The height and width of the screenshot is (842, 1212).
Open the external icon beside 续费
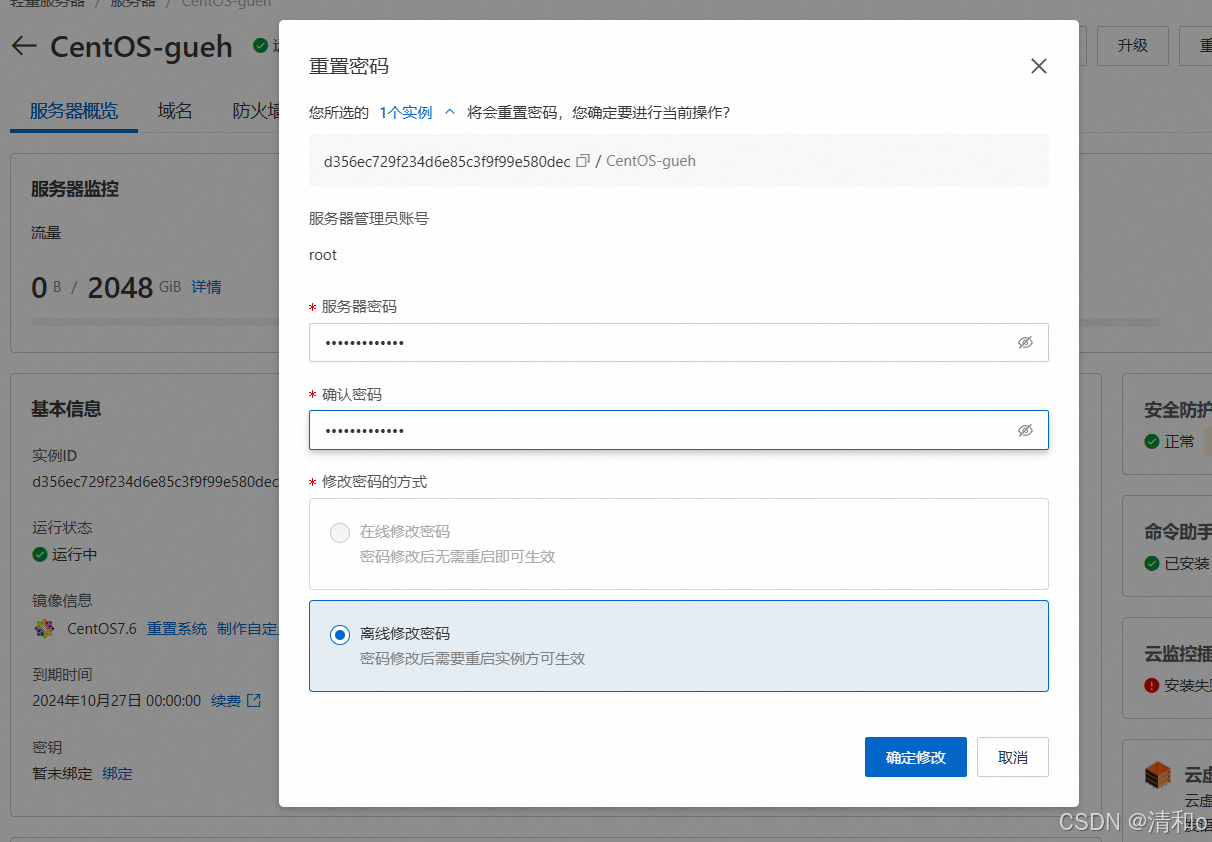[x=254, y=701]
